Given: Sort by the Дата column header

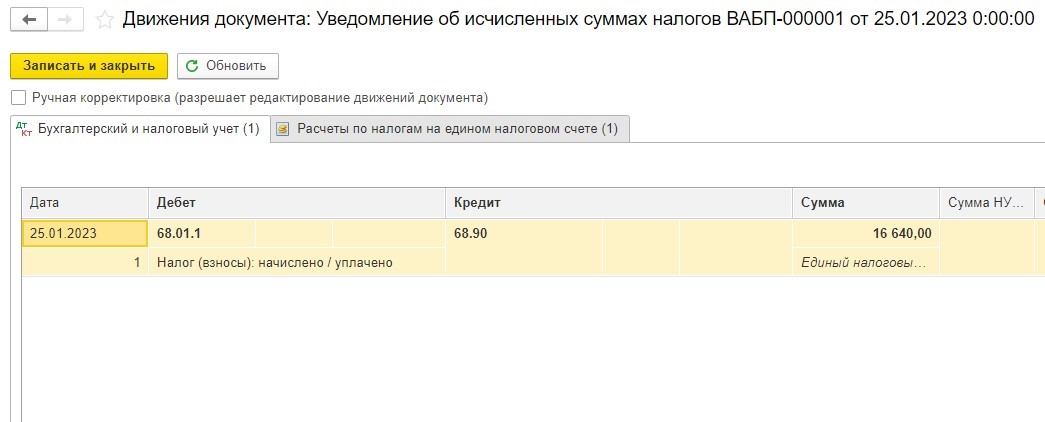Looking at the screenshot, I should click(85, 203).
